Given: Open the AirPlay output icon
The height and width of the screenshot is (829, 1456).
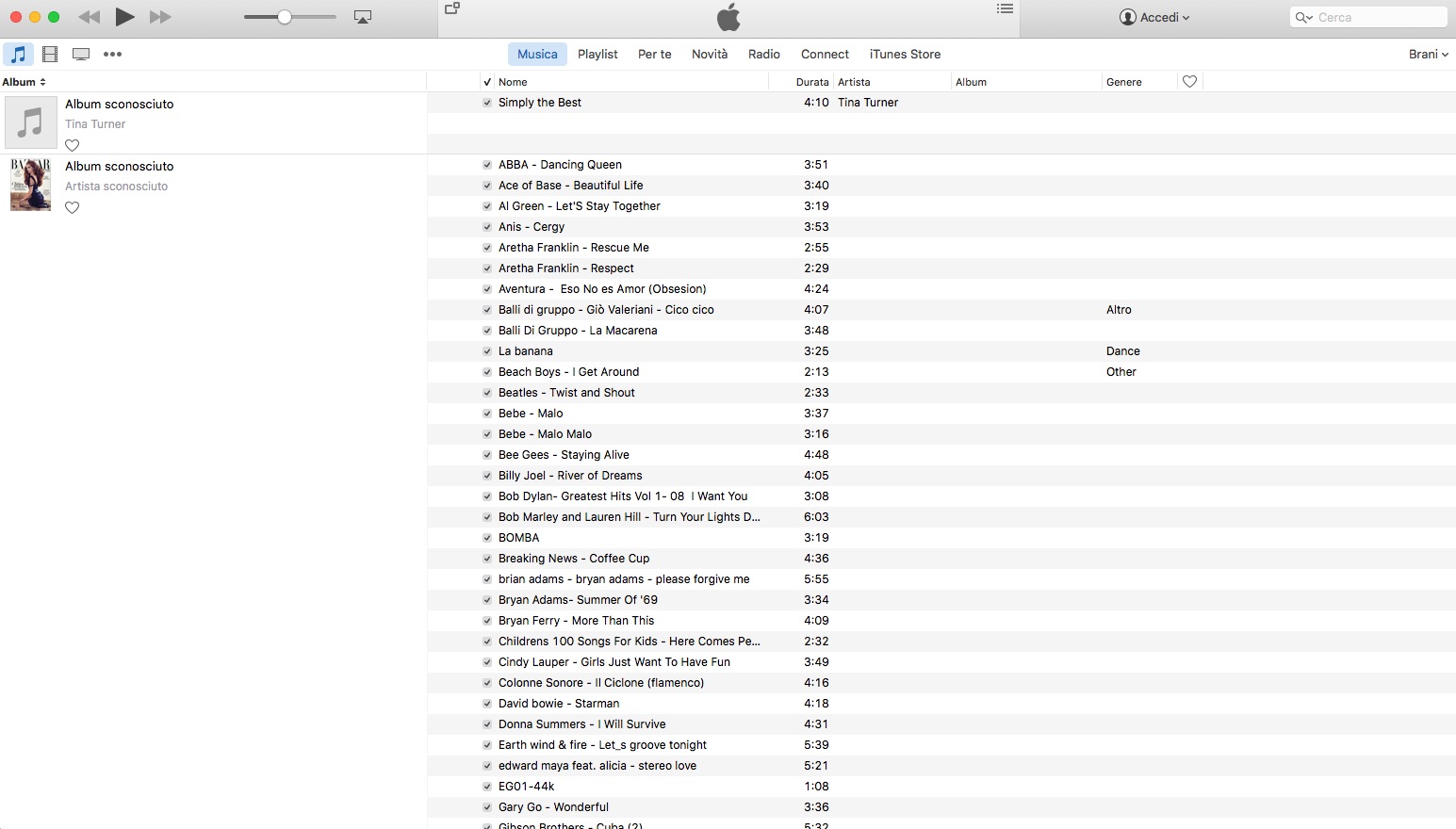Looking at the screenshot, I should point(363,17).
